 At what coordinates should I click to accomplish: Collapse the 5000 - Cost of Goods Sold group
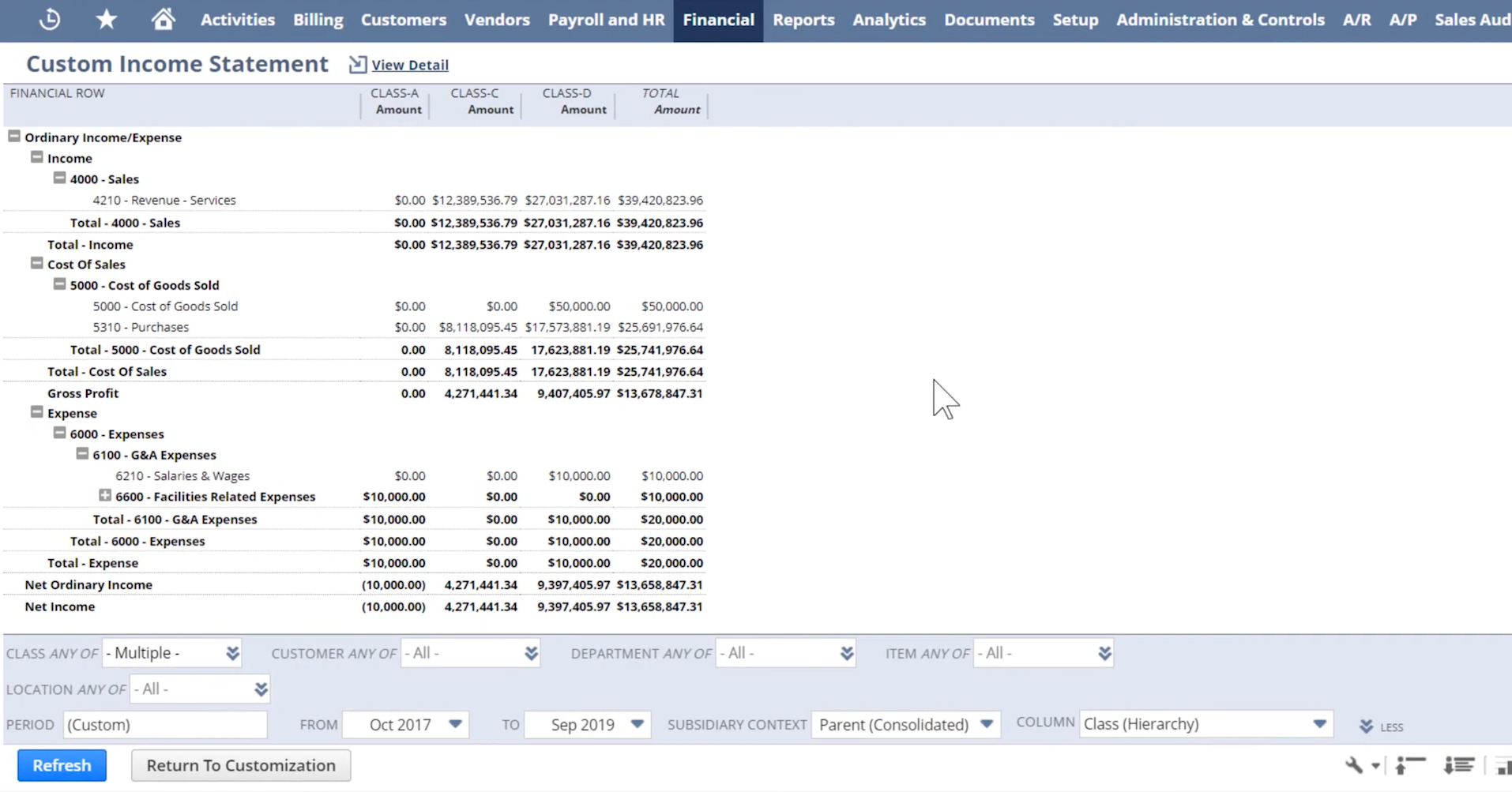click(x=60, y=284)
